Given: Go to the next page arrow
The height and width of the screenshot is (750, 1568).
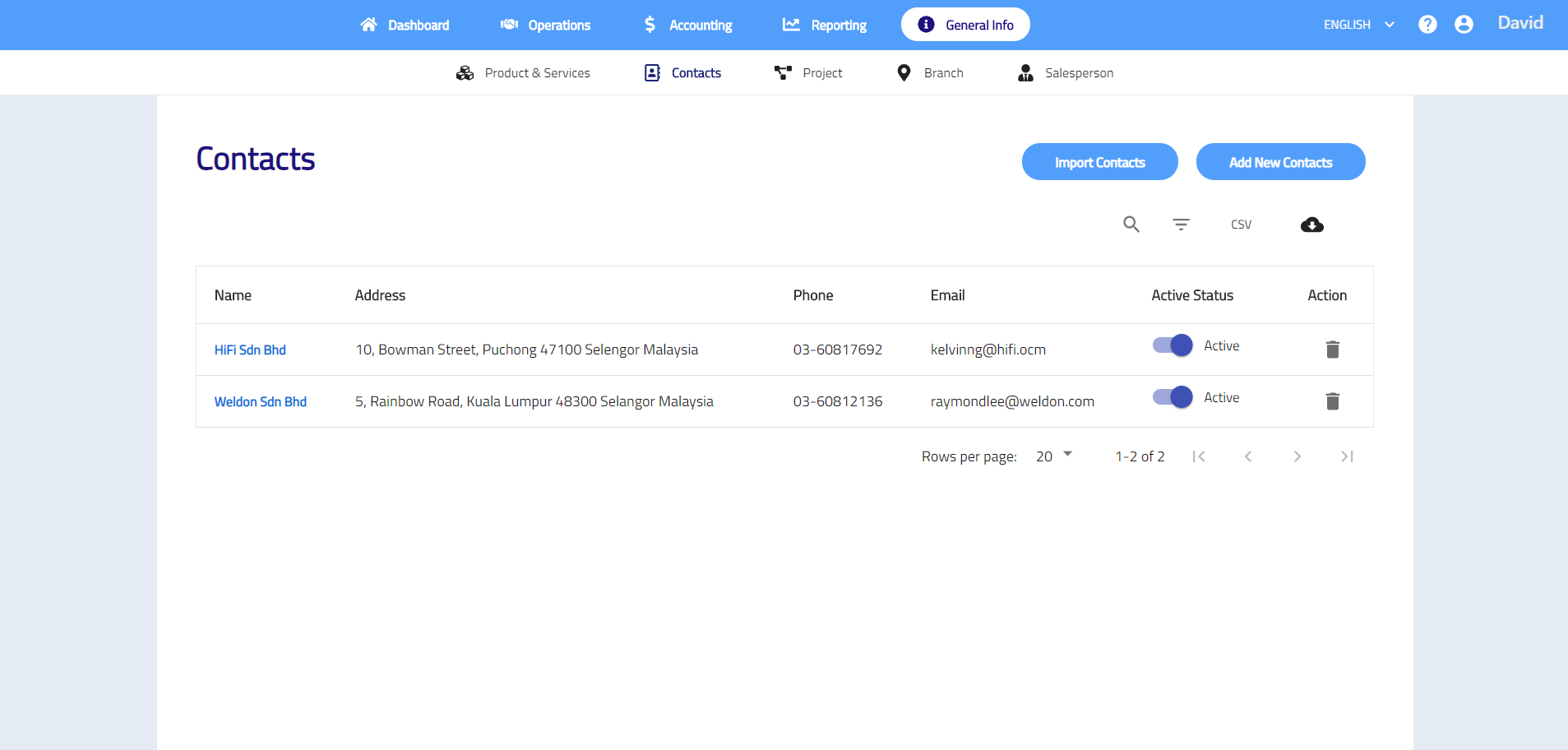Looking at the screenshot, I should point(1297,456).
